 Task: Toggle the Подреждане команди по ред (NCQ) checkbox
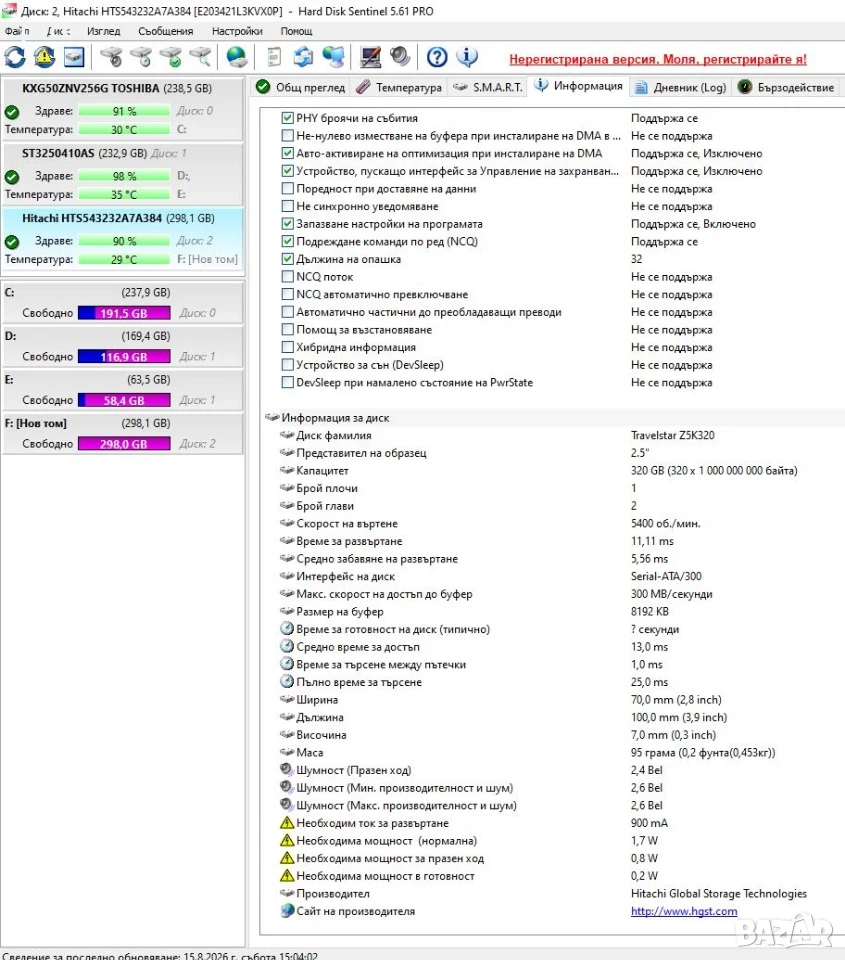coord(287,241)
